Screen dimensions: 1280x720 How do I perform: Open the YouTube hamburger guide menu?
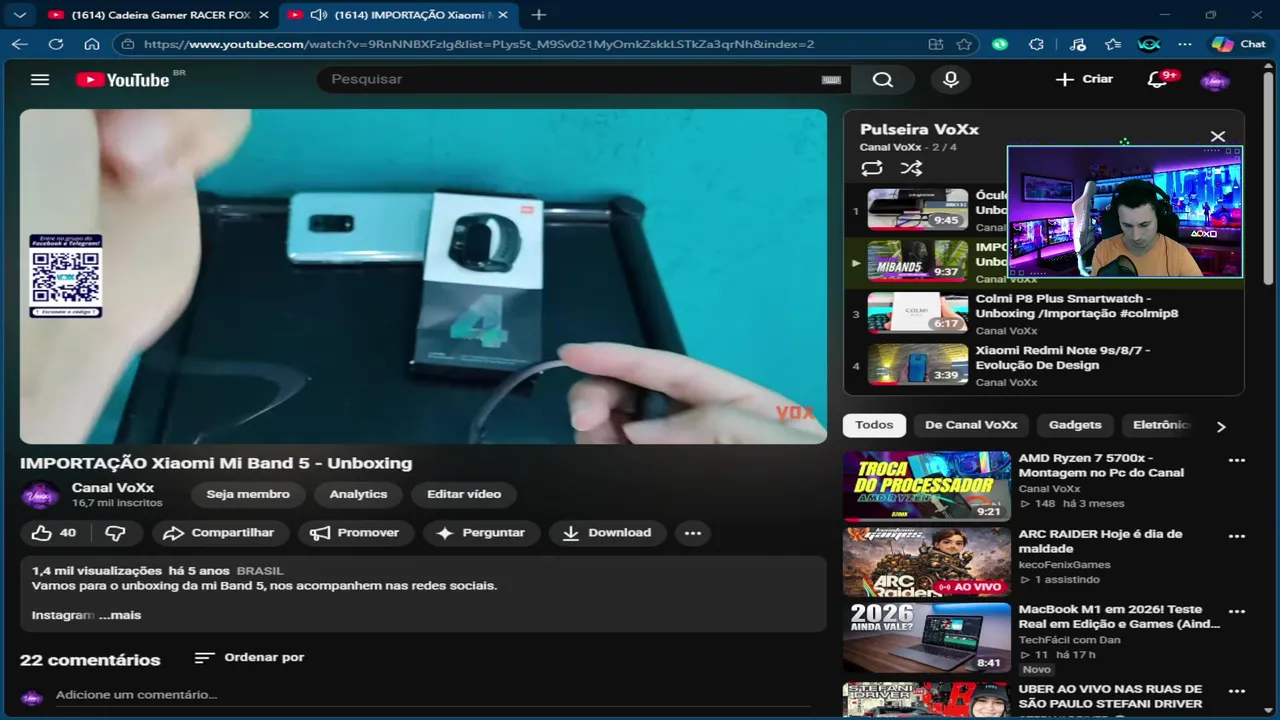[x=40, y=79]
